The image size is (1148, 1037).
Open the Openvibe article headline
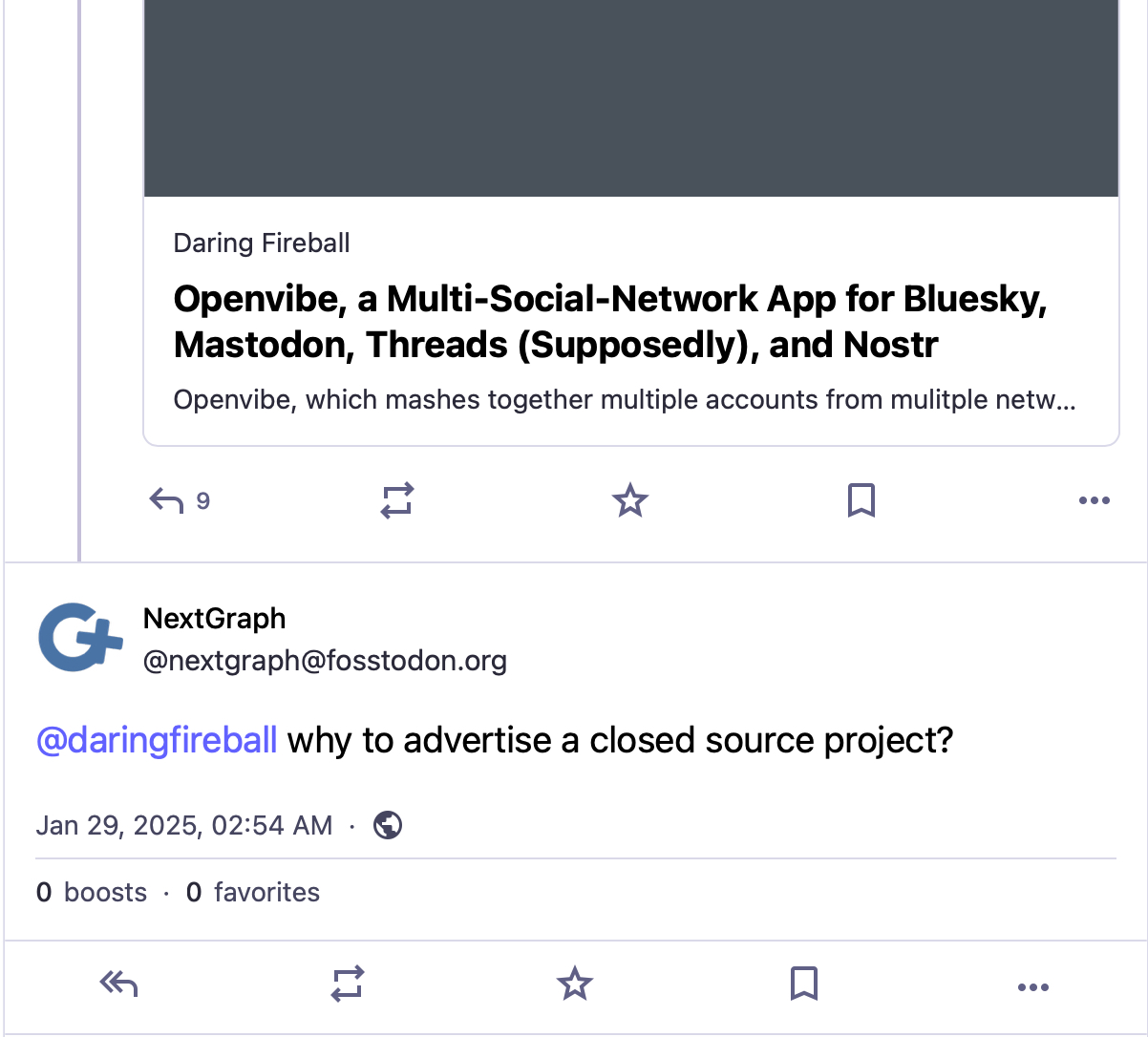tap(609, 322)
